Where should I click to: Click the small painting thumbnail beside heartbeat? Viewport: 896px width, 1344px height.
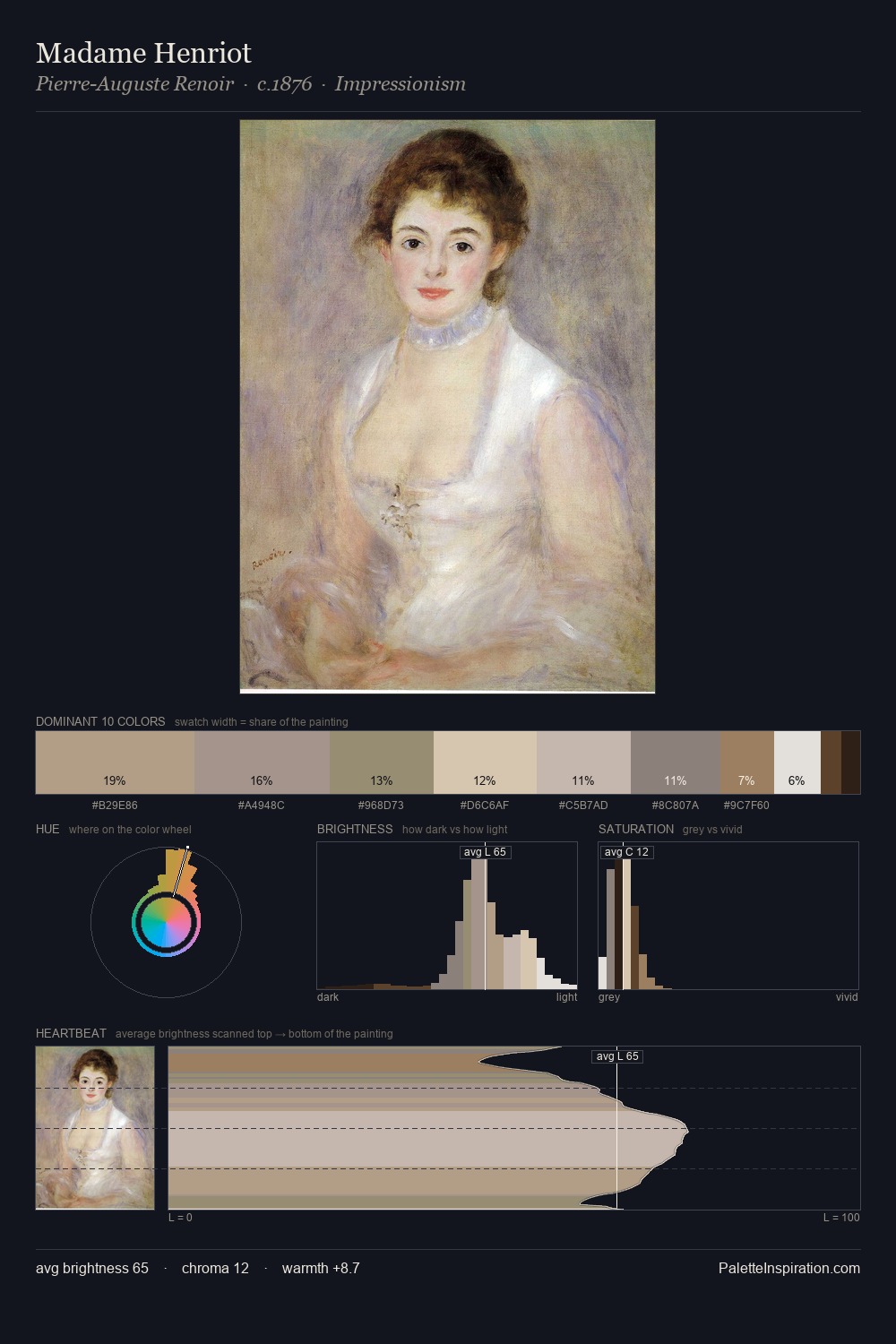point(95,1128)
